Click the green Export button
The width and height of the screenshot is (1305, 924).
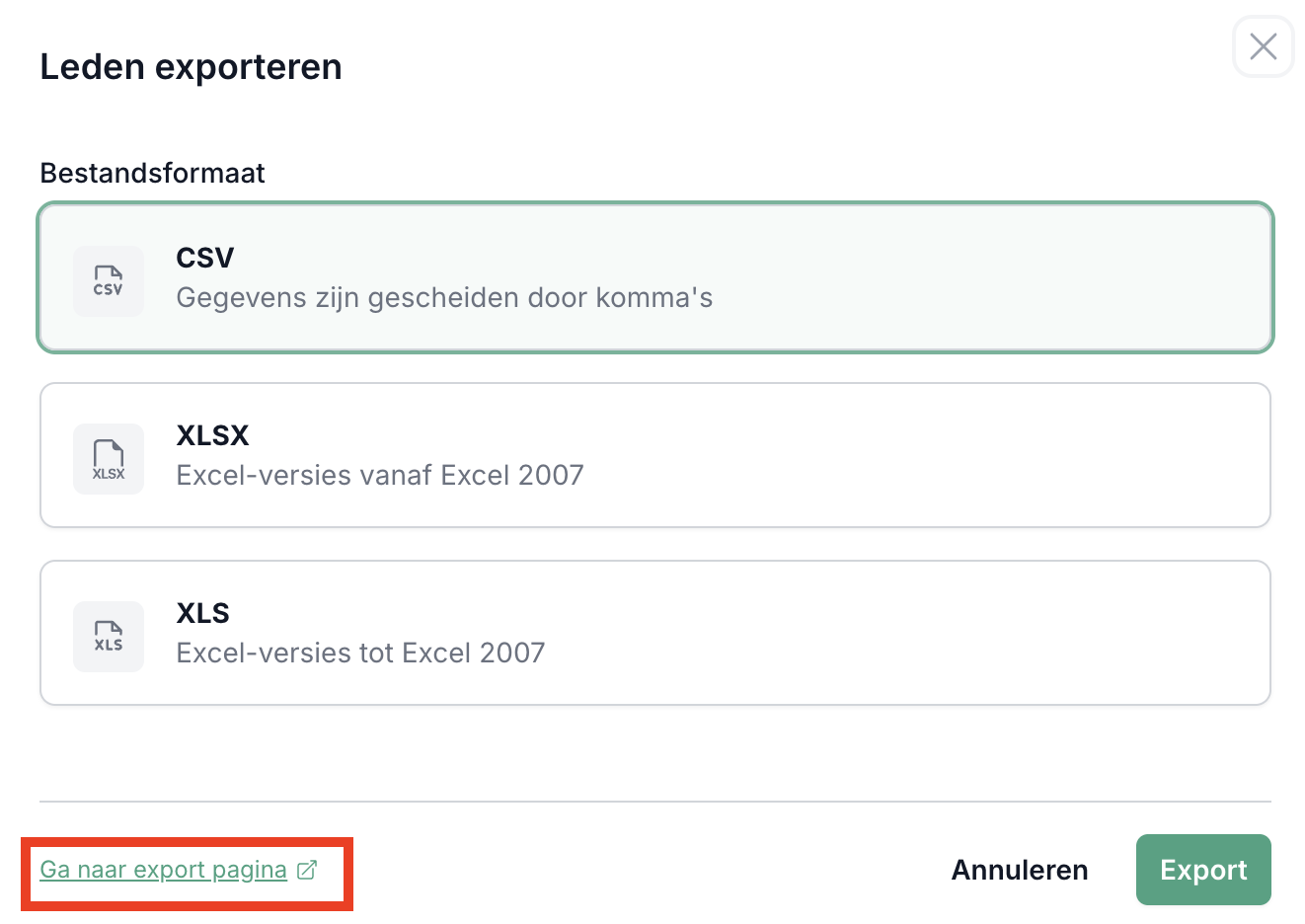tap(1203, 870)
